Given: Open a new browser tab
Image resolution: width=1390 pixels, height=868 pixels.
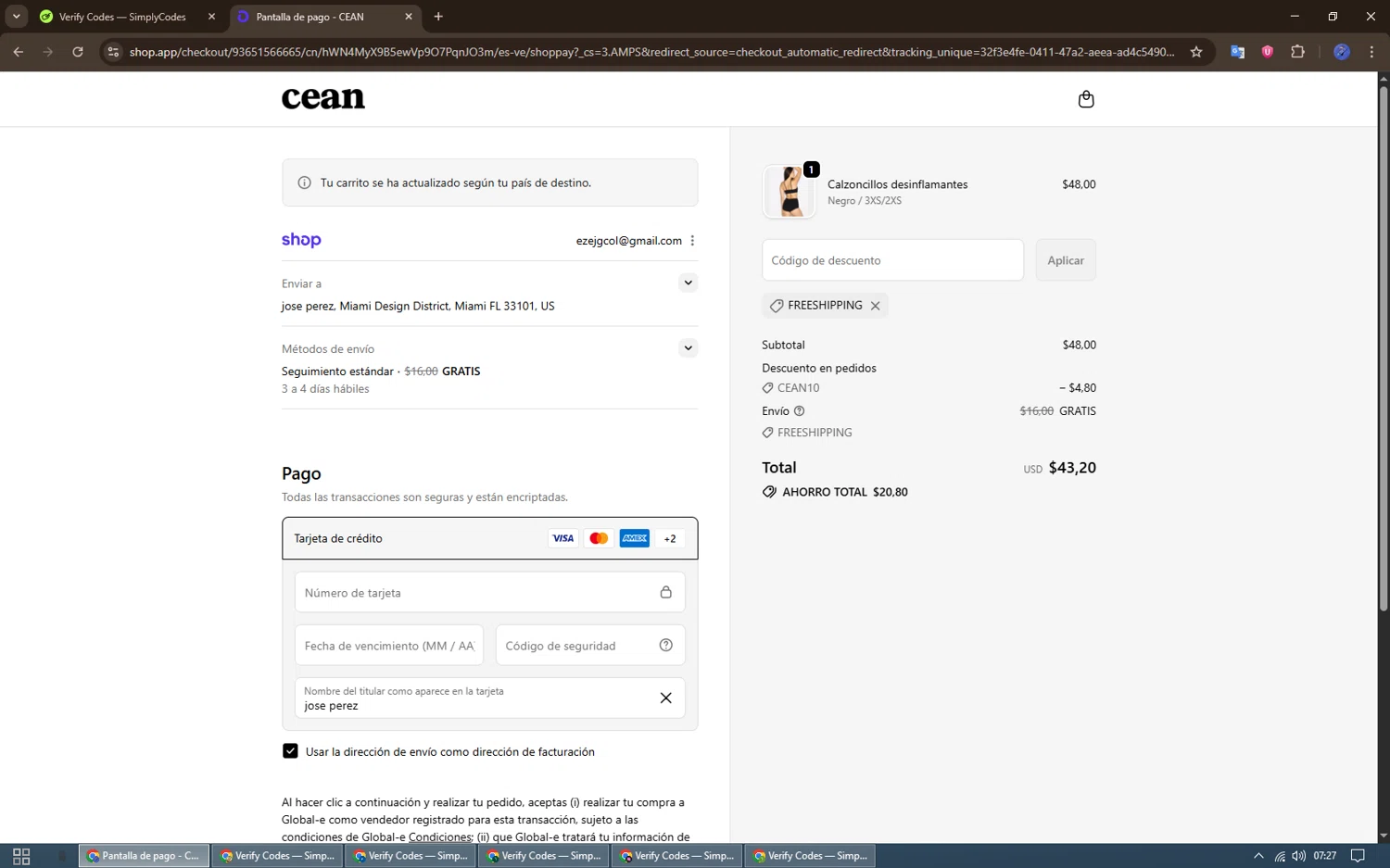Looking at the screenshot, I should 438,17.
